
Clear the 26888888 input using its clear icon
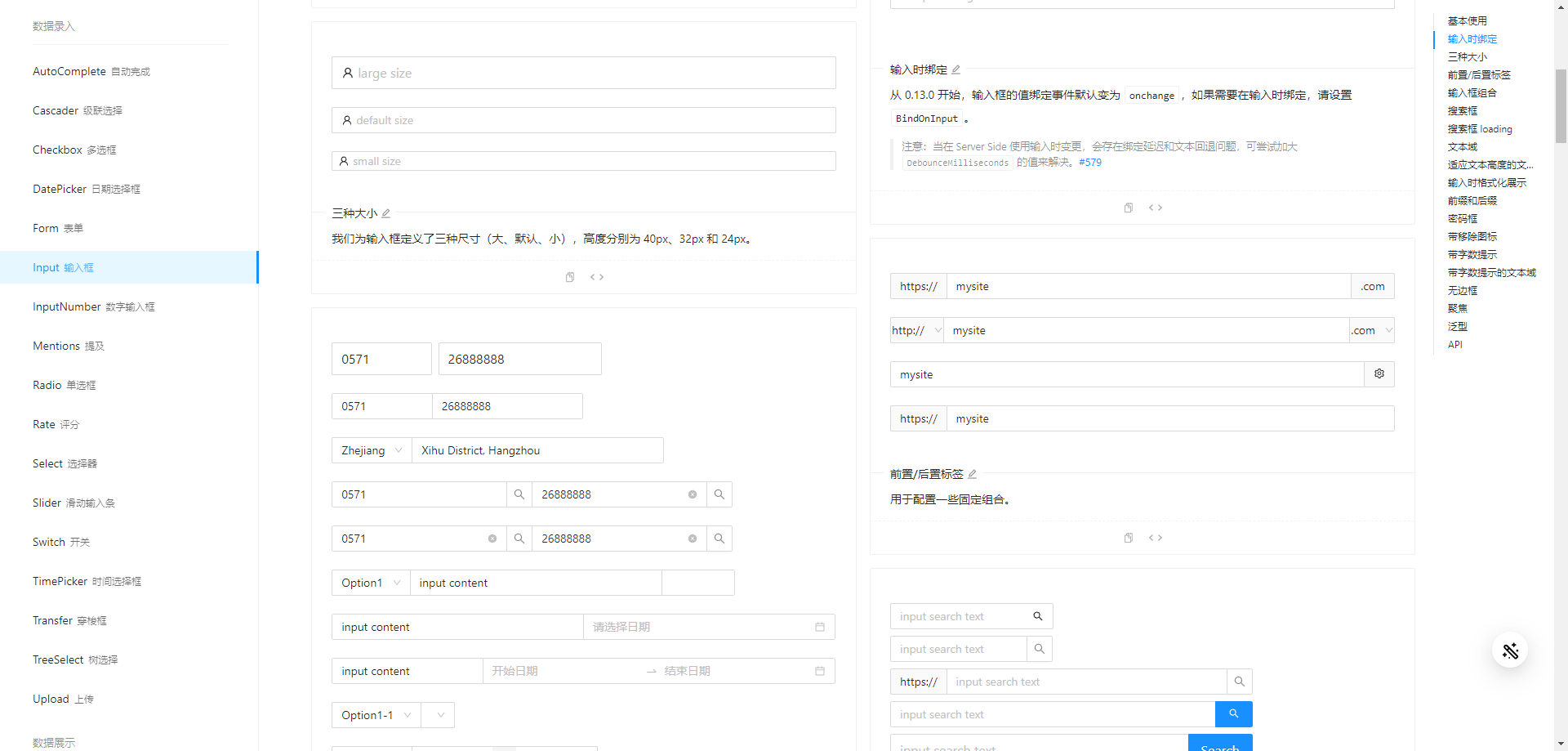(x=693, y=494)
